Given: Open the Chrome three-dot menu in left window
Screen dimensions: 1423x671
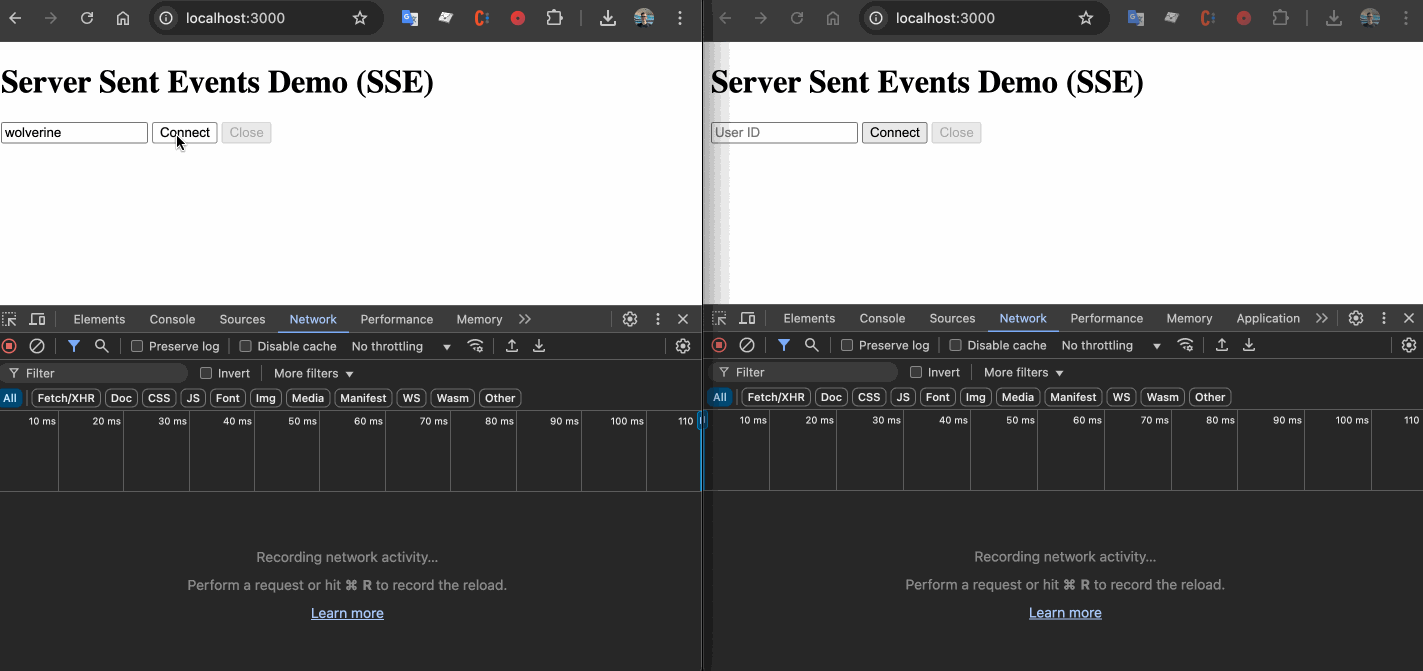Looking at the screenshot, I should (680, 18).
